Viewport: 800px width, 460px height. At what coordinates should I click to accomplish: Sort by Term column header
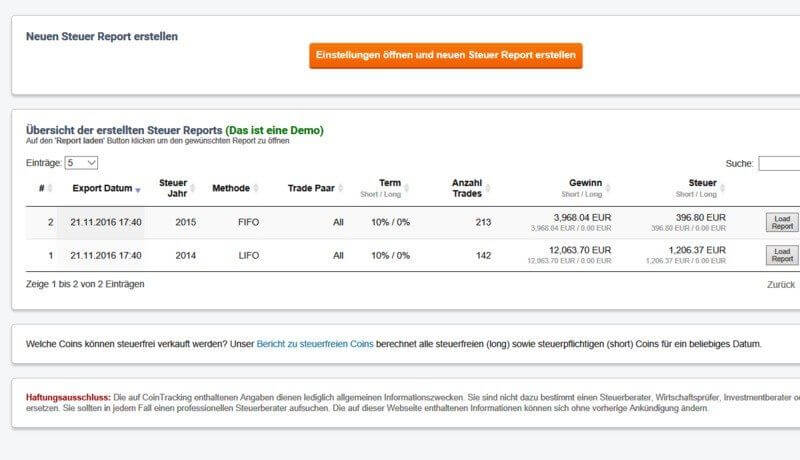pyautogui.click(x=384, y=188)
